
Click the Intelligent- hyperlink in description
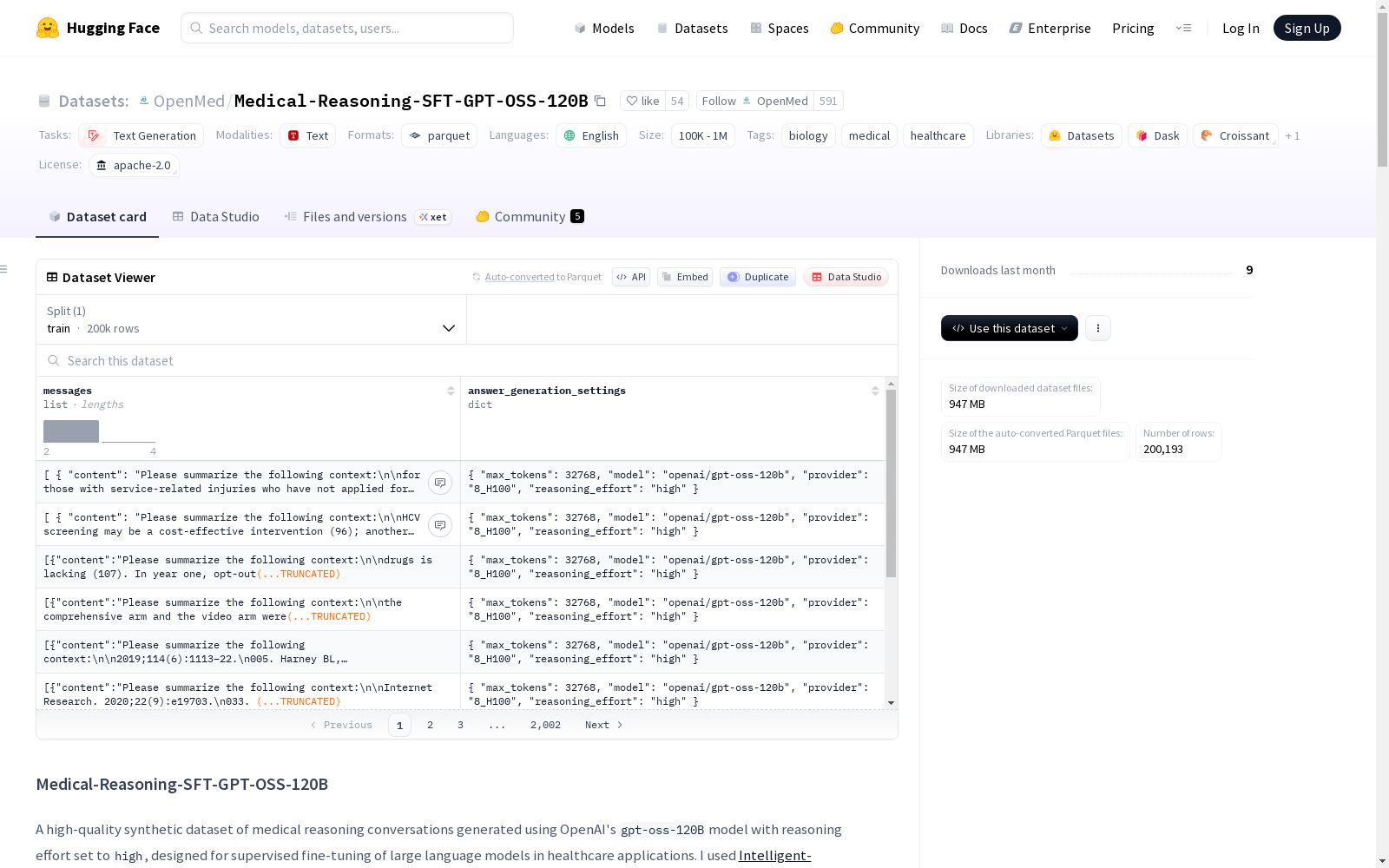(x=774, y=855)
